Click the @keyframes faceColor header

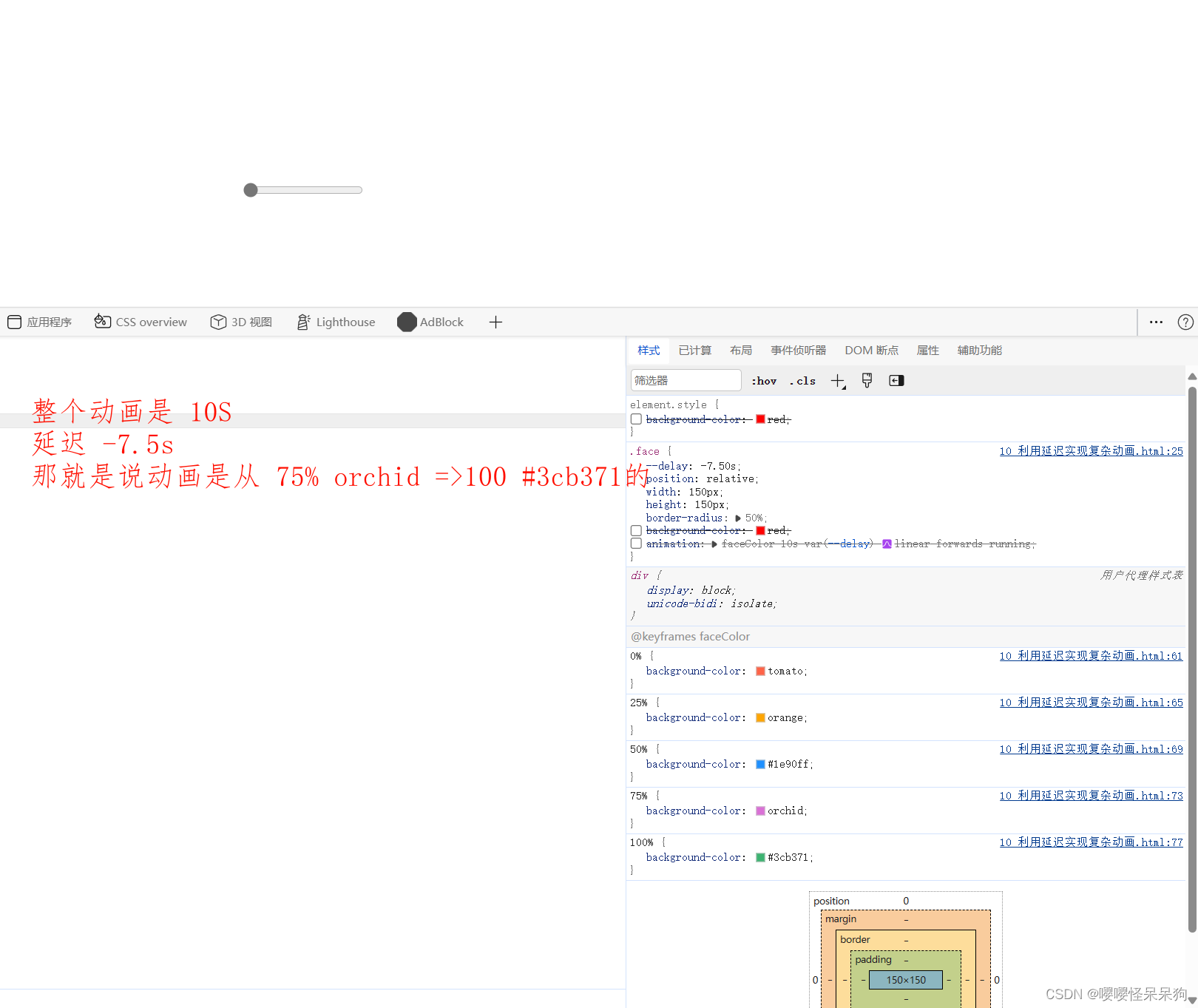click(x=691, y=637)
